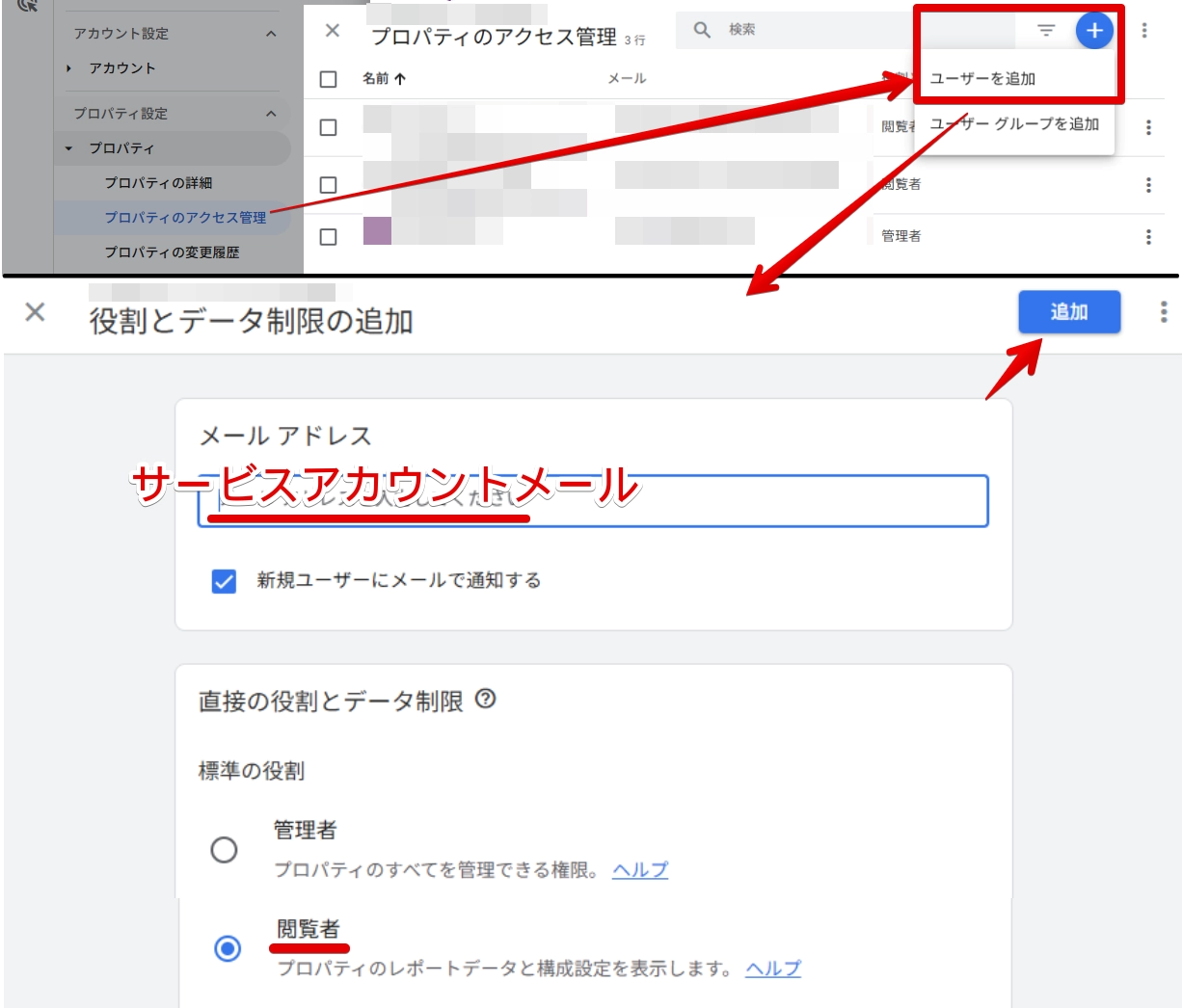Viewport: 1182px width, 1008px height.
Task: Close the 役割とデータ制限の追加 dialog with X
Action: pos(36,312)
